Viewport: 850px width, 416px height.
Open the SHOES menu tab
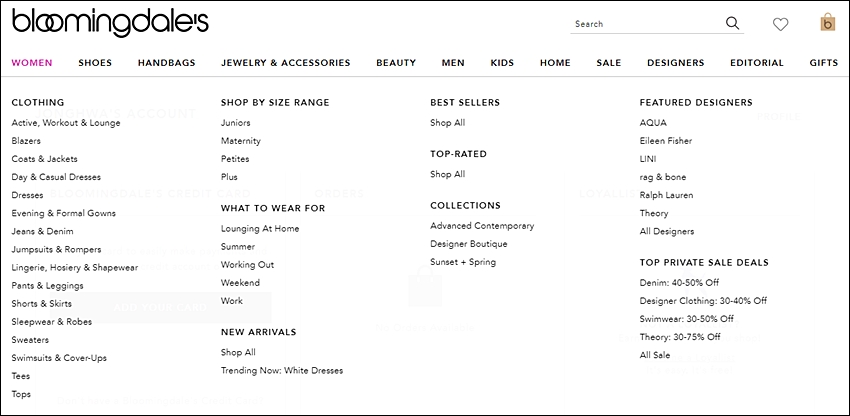pos(95,63)
